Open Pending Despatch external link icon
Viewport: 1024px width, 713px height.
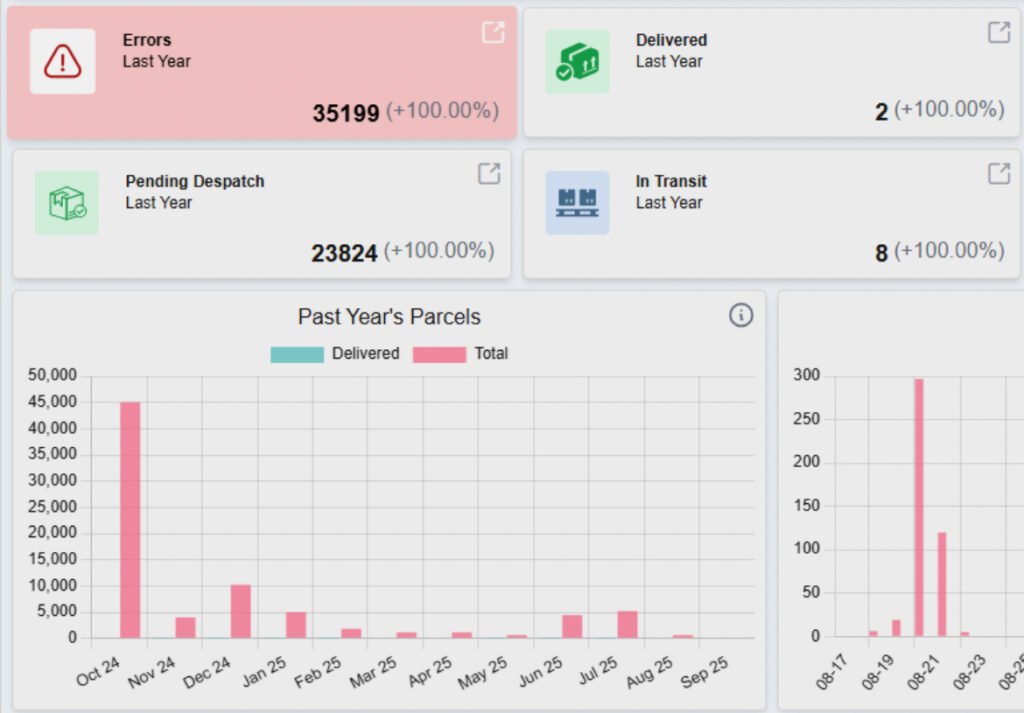pyautogui.click(x=488, y=173)
